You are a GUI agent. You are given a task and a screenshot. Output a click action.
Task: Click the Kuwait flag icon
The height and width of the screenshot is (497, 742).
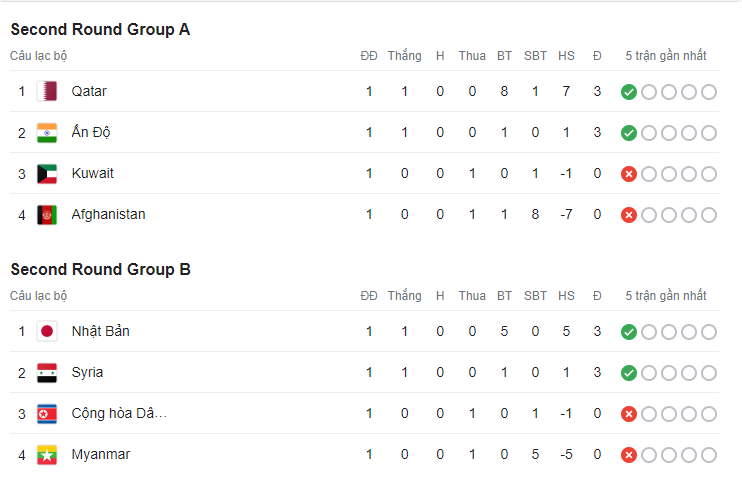click(x=47, y=173)
